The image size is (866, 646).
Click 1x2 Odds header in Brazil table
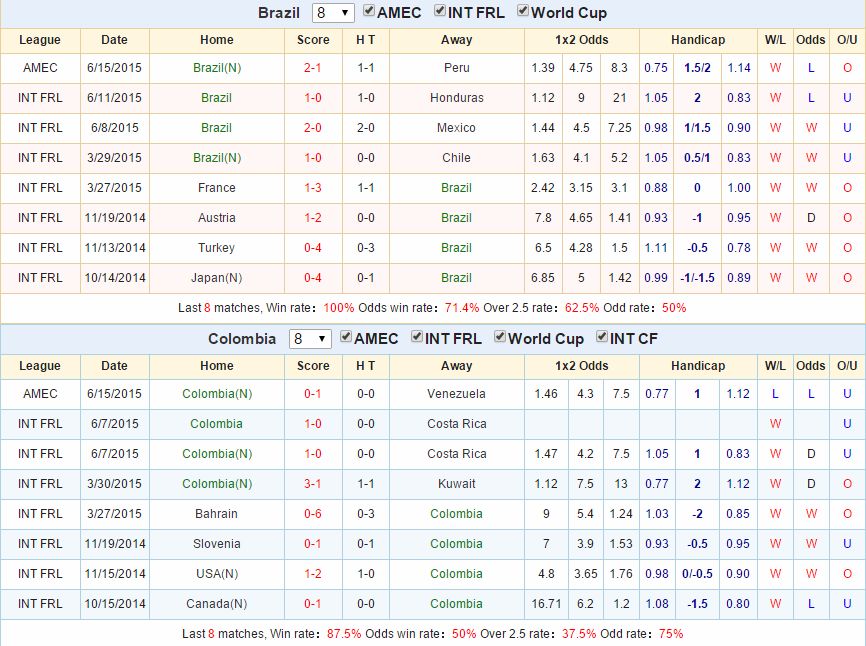582,40
